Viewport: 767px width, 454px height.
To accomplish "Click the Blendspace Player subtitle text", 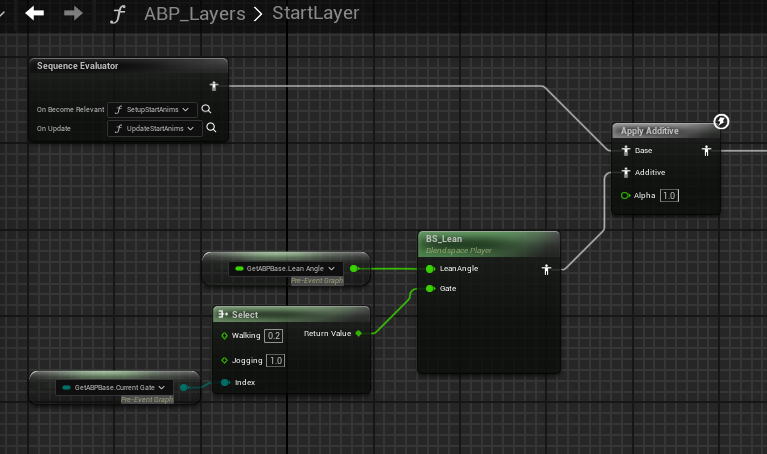I will click(x=458, y=250).
